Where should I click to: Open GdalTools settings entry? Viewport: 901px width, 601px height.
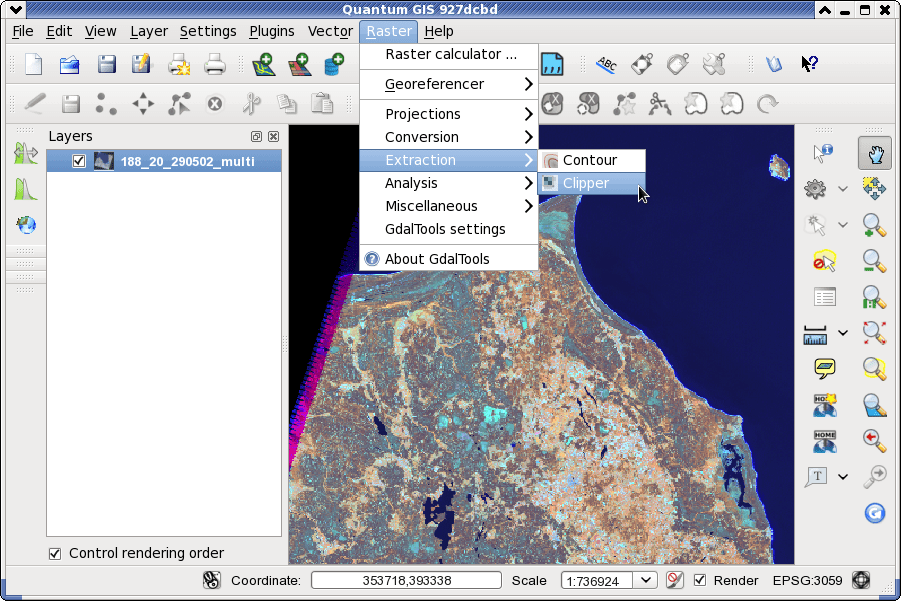tap(449, 229)
